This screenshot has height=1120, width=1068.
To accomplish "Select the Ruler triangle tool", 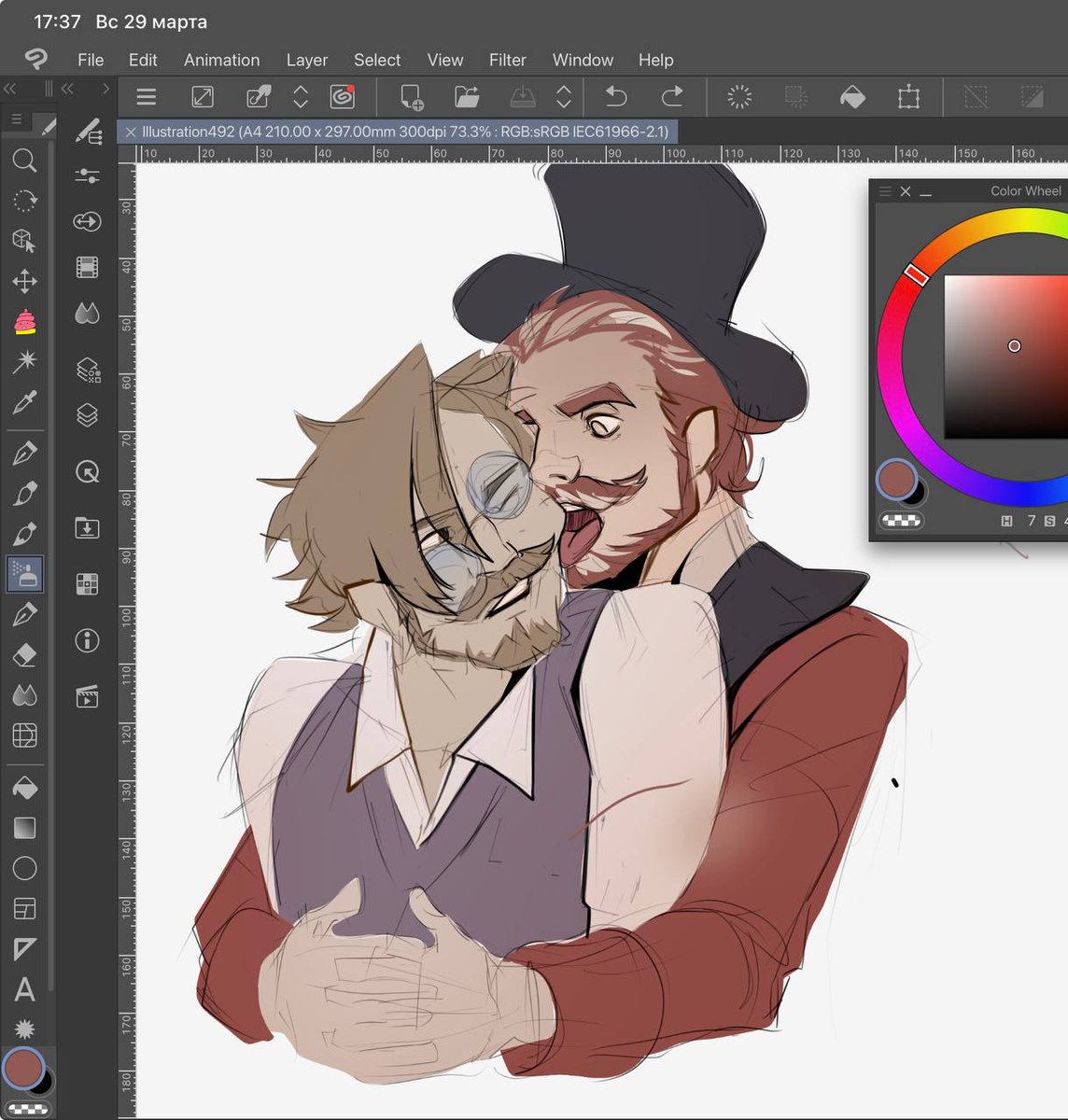I will click(24, 949).
